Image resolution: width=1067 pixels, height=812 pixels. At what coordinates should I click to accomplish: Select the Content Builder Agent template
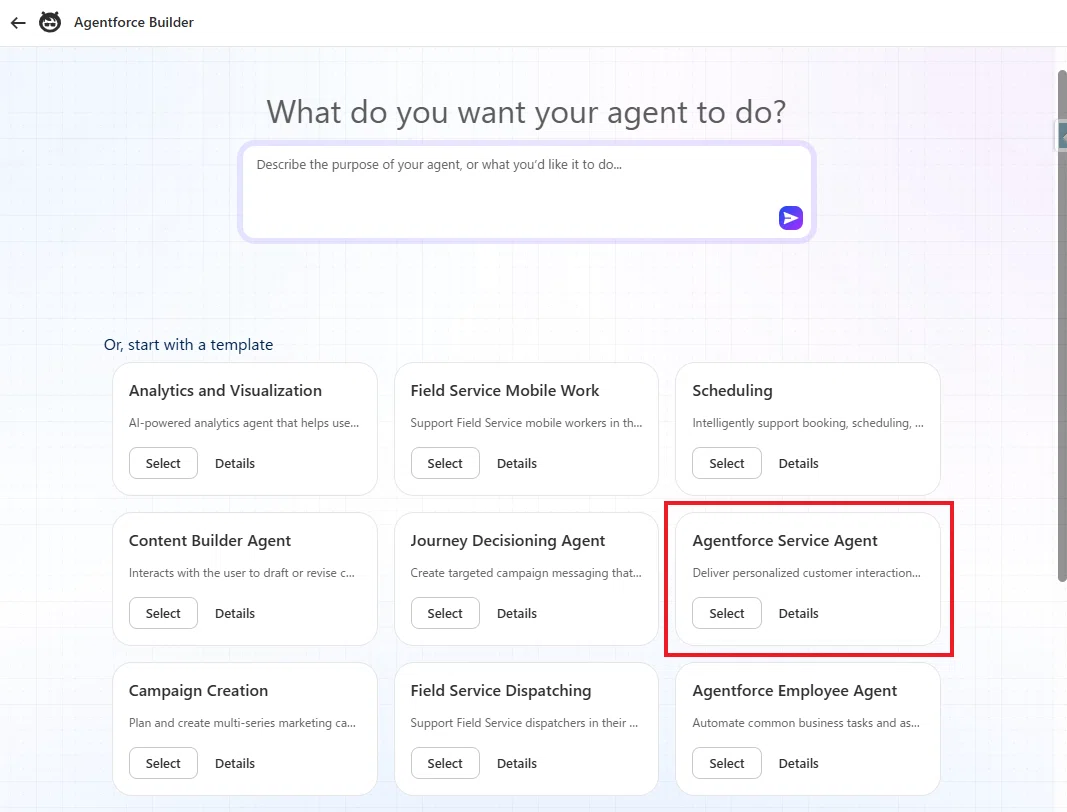coord(163,613)
